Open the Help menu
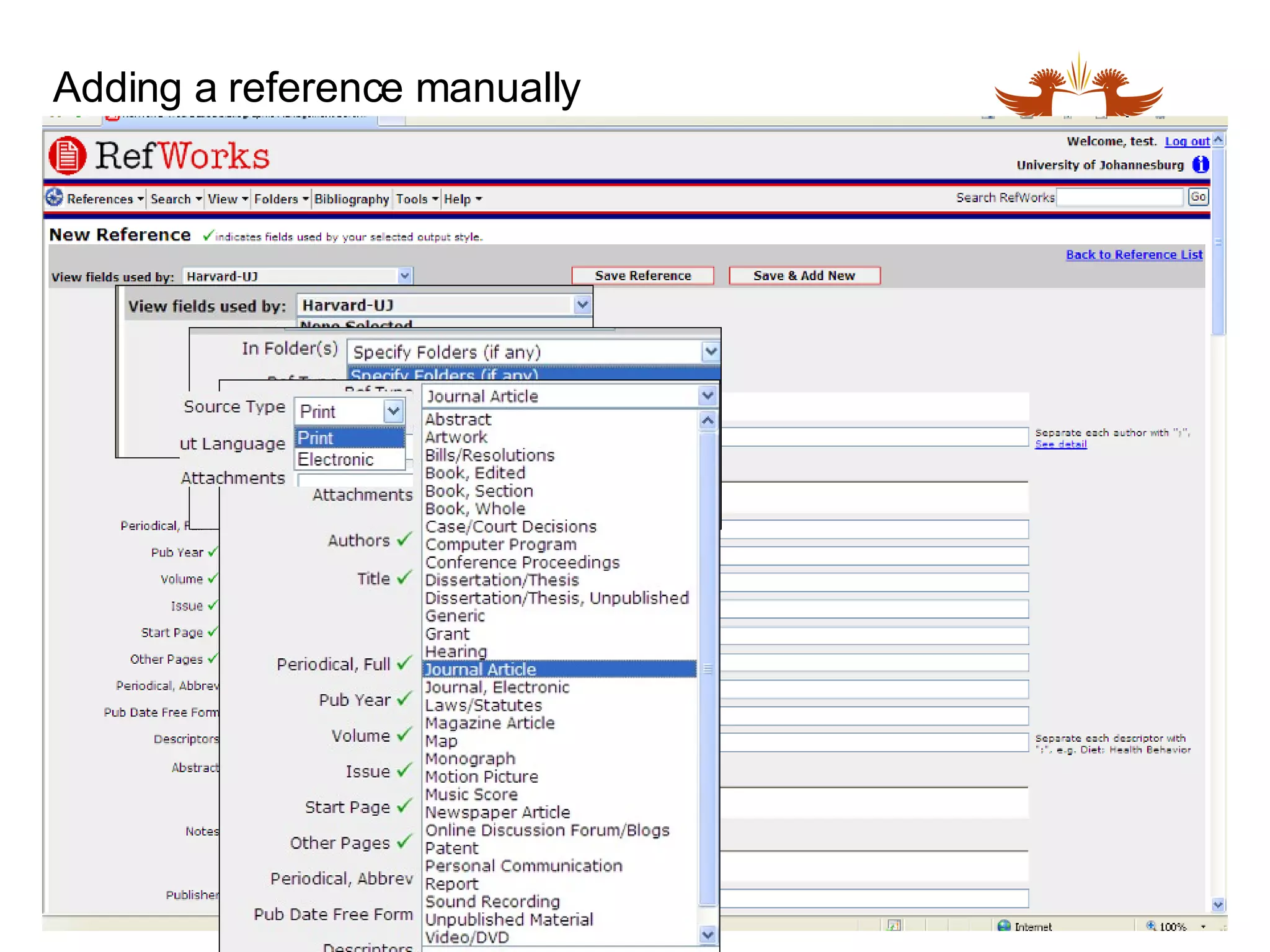Viewport: 1270px width, 952px height. (463, 199)
